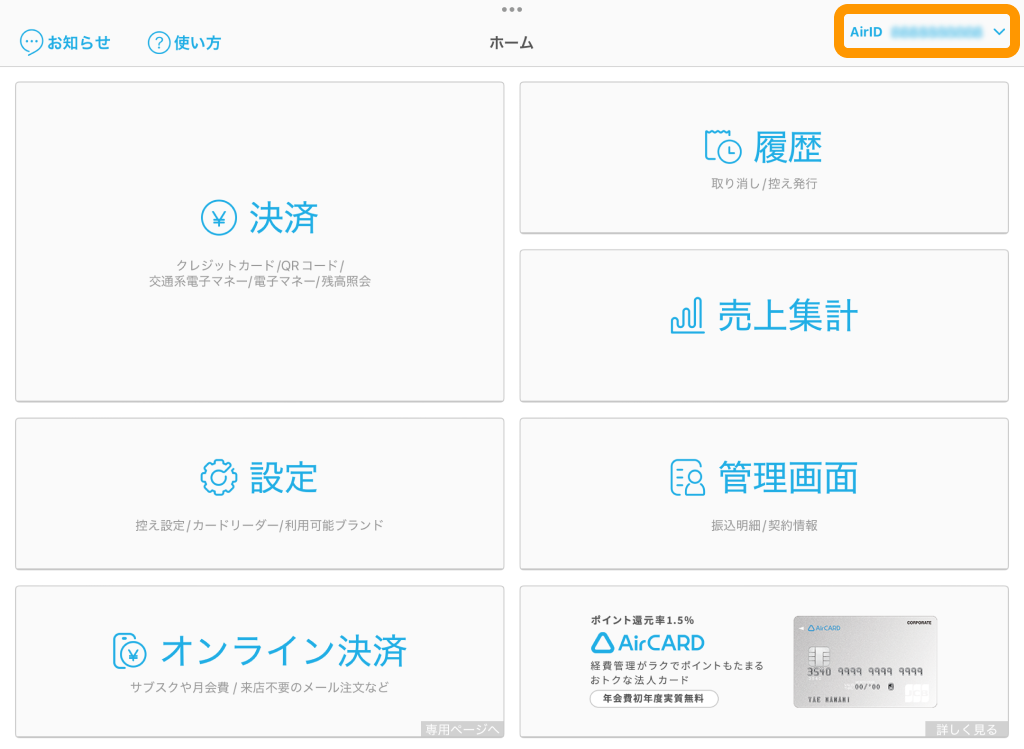Image resolution: width=1024 pixels, height=749 pixels.
Task: Tap the phone yen icon for オンライン決済
Action: 131,651
